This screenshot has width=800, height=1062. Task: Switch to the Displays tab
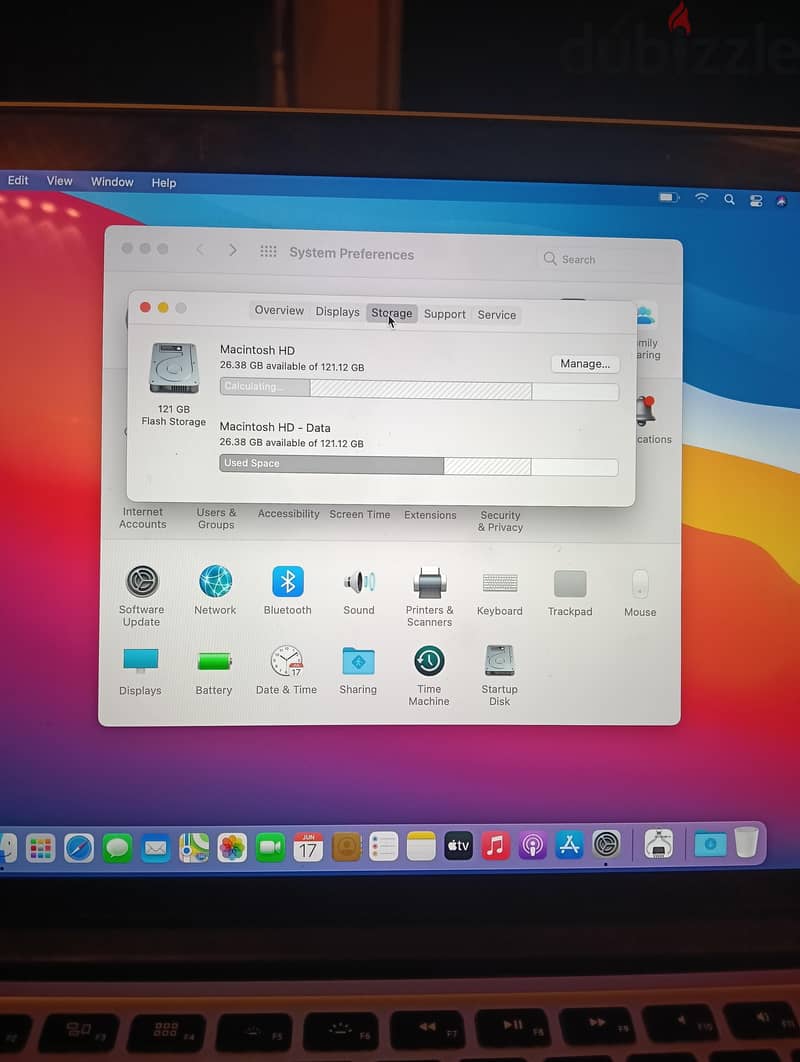337,312
